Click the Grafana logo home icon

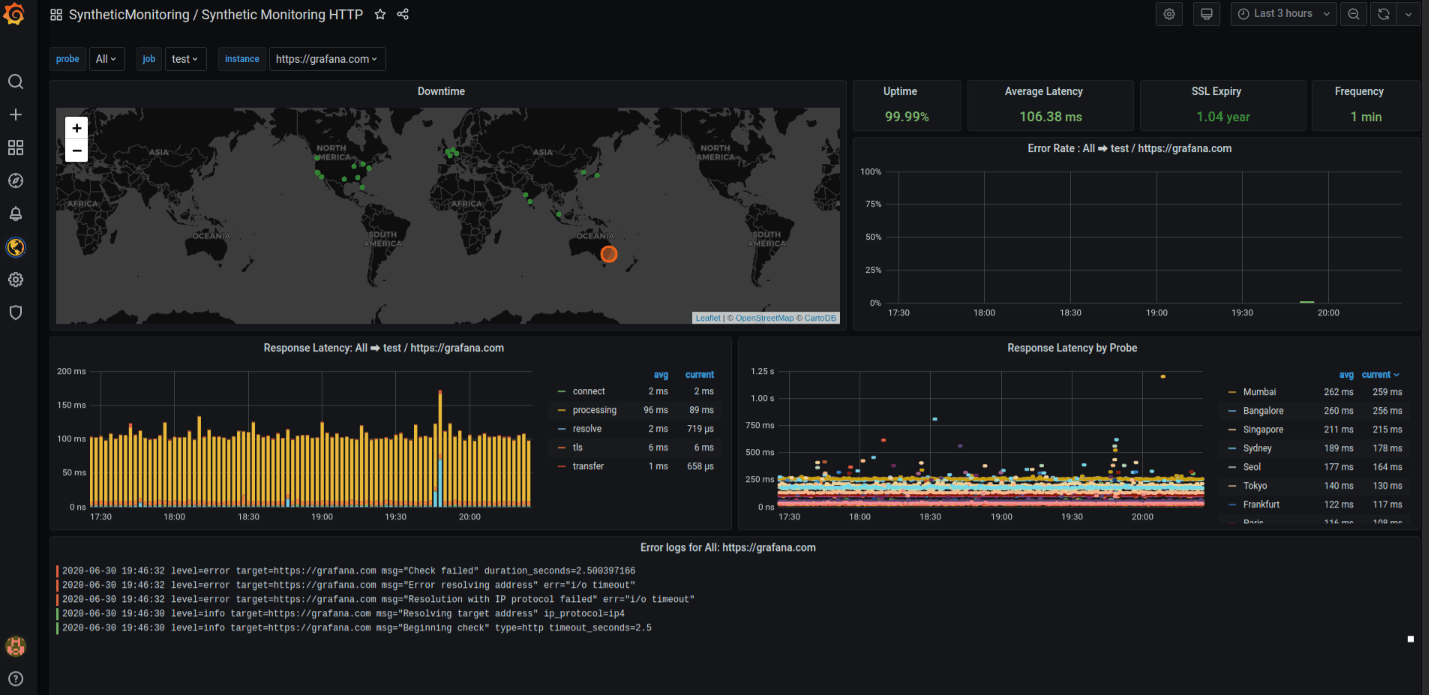tap(15, 15)
